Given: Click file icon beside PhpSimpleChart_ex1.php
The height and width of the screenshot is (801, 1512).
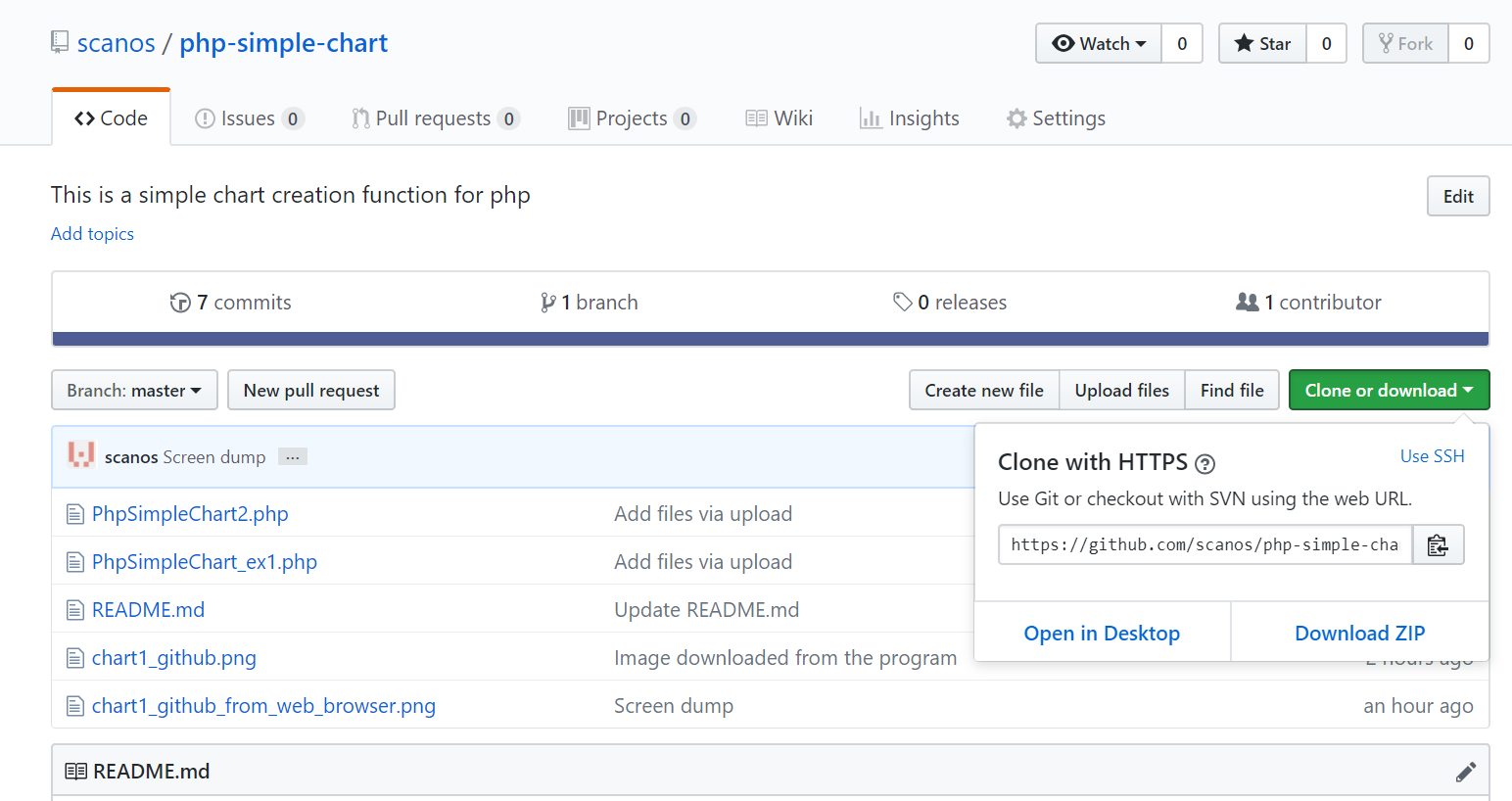Looking at the screenshot, I should [x=74, y=562].
